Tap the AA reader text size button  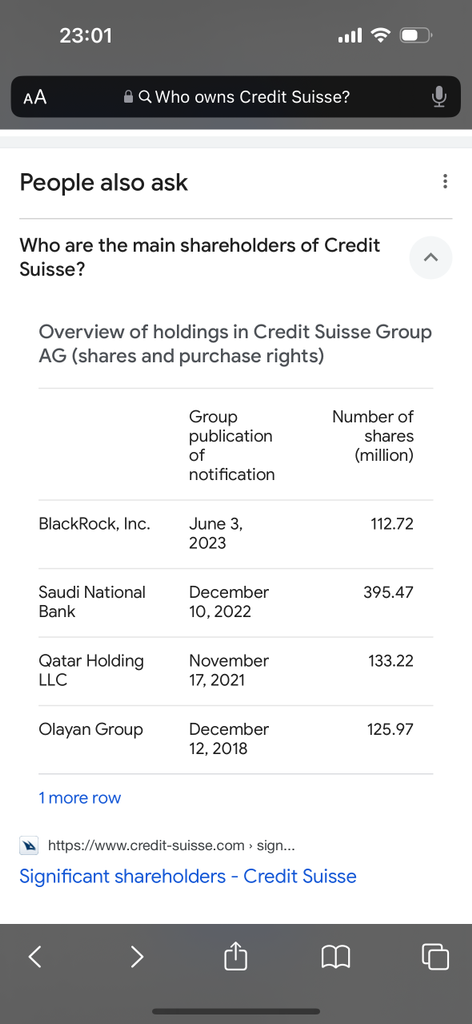pos(35,97)
